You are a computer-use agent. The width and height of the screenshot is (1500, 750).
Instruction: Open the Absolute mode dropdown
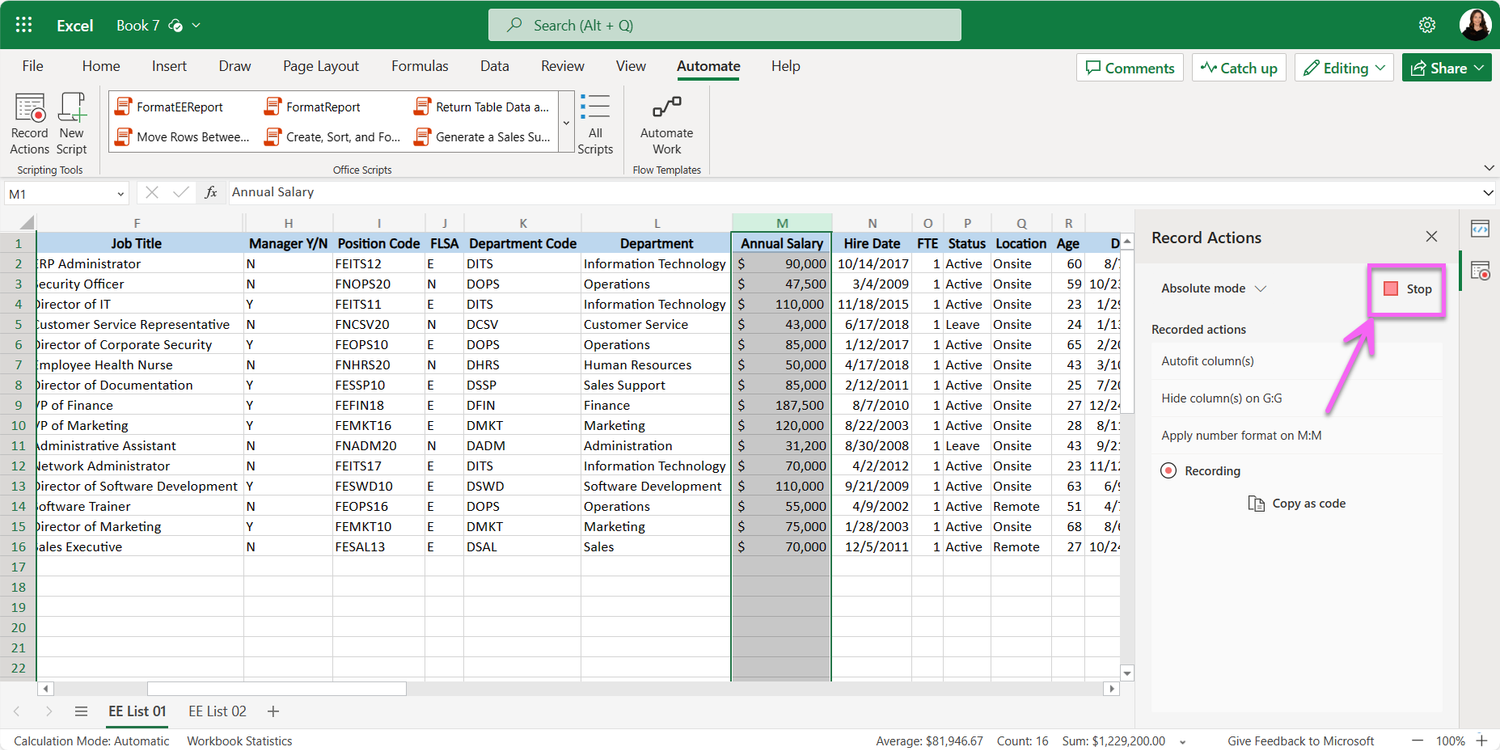[1210, 287]
